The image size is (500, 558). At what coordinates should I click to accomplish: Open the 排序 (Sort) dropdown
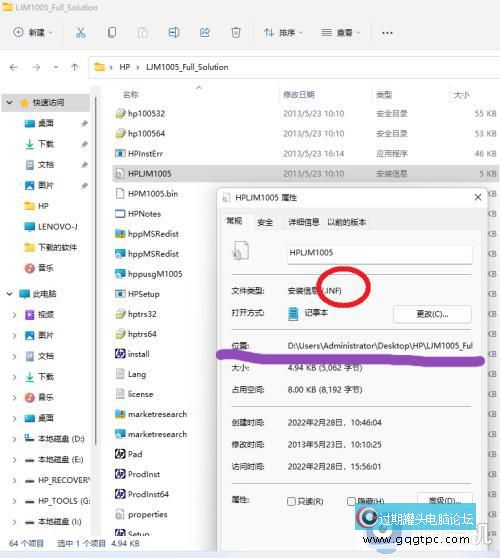click(x=283, y=33)
